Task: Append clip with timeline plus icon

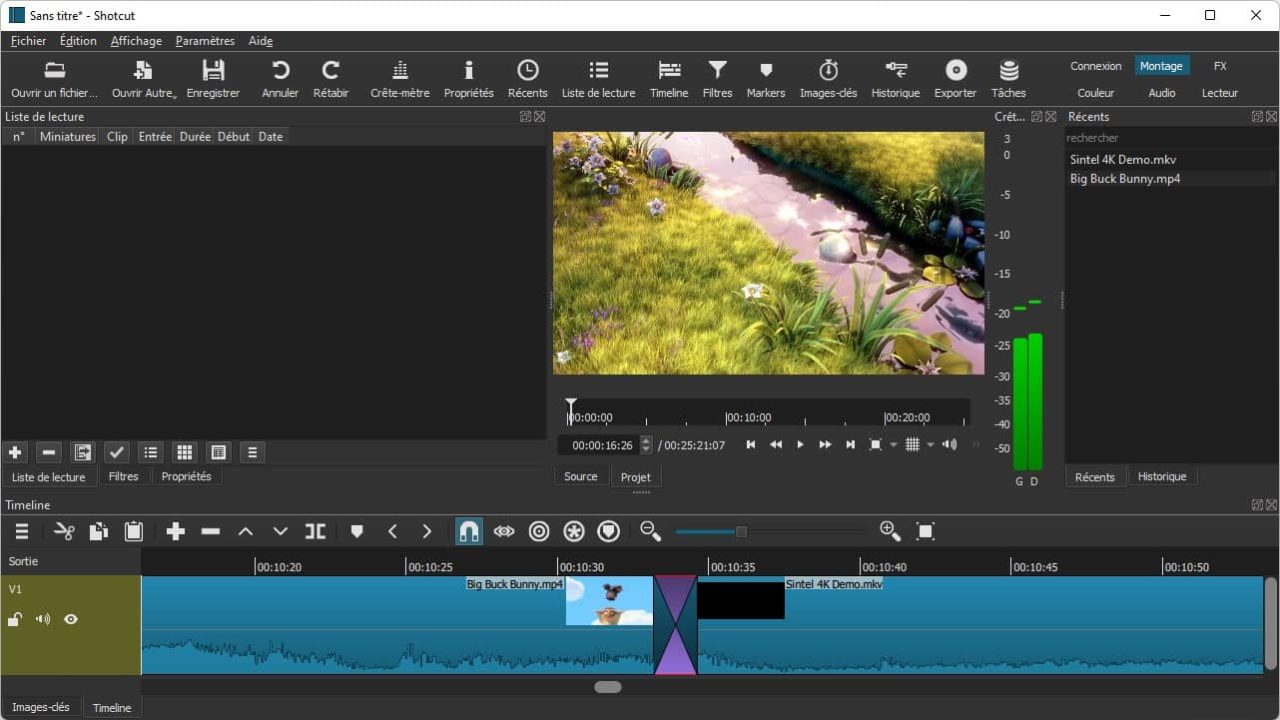Action: (x=176, y=532)
